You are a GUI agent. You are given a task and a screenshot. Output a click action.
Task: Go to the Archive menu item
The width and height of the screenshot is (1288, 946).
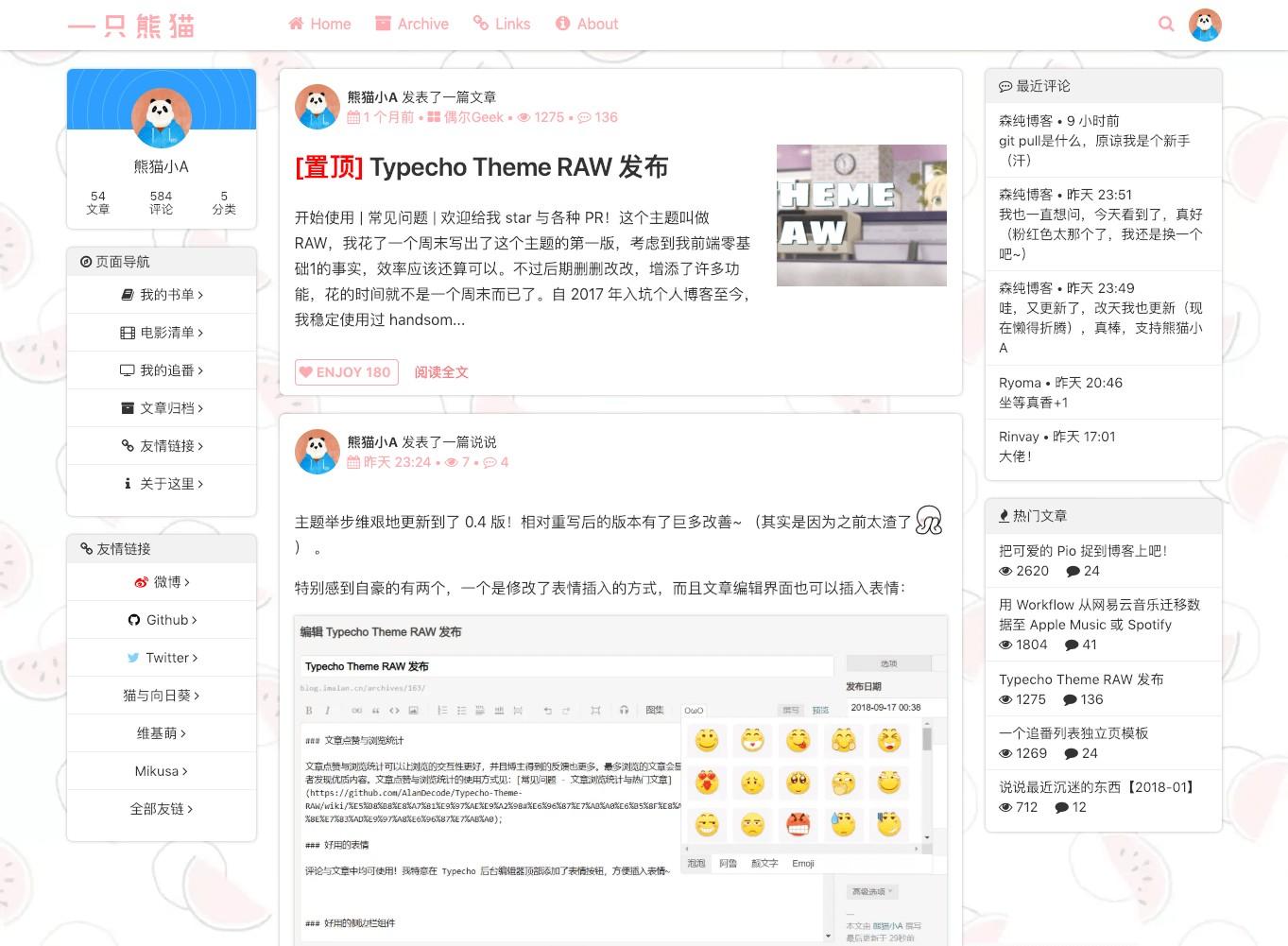point(412,24)
